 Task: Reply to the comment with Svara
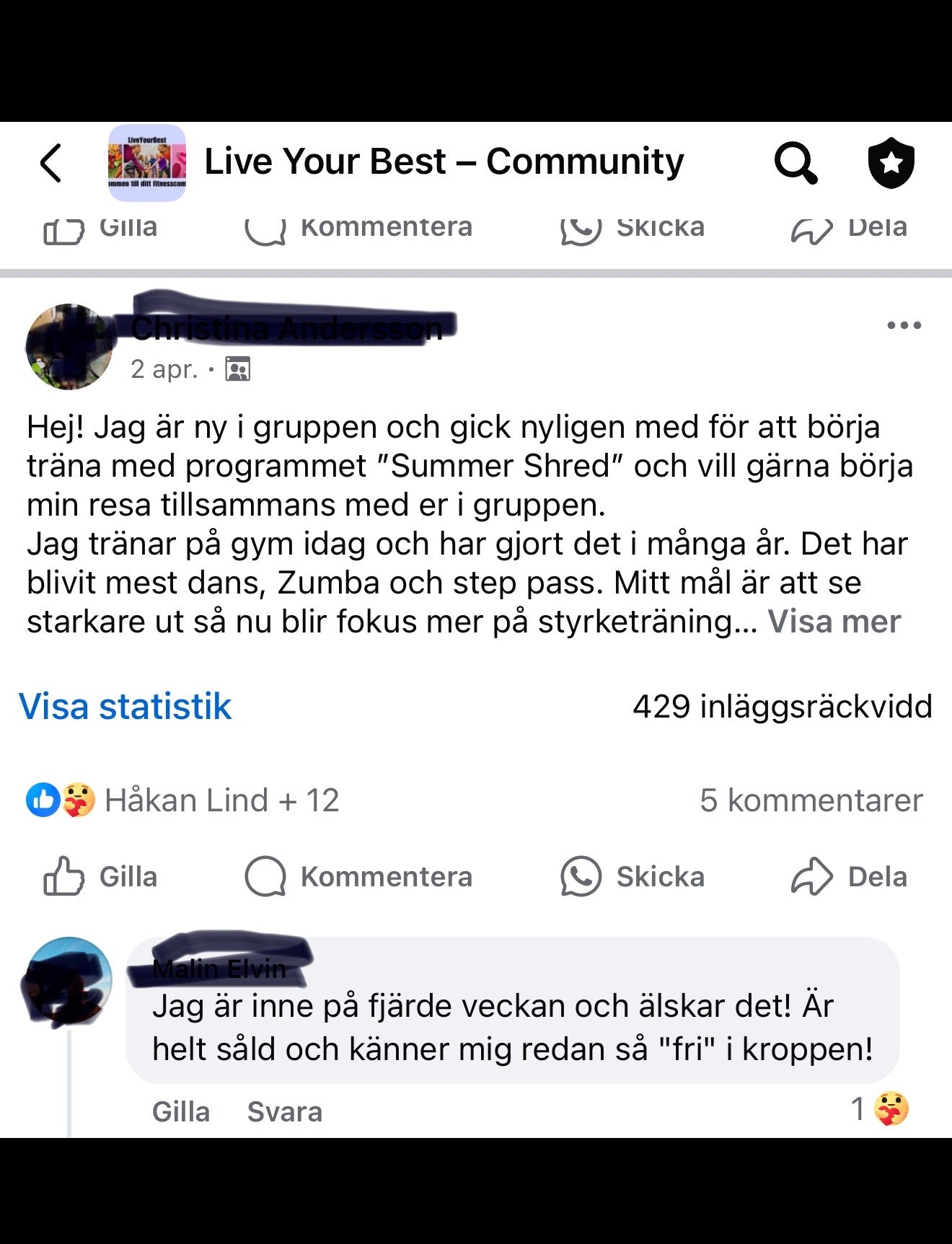284,1111
